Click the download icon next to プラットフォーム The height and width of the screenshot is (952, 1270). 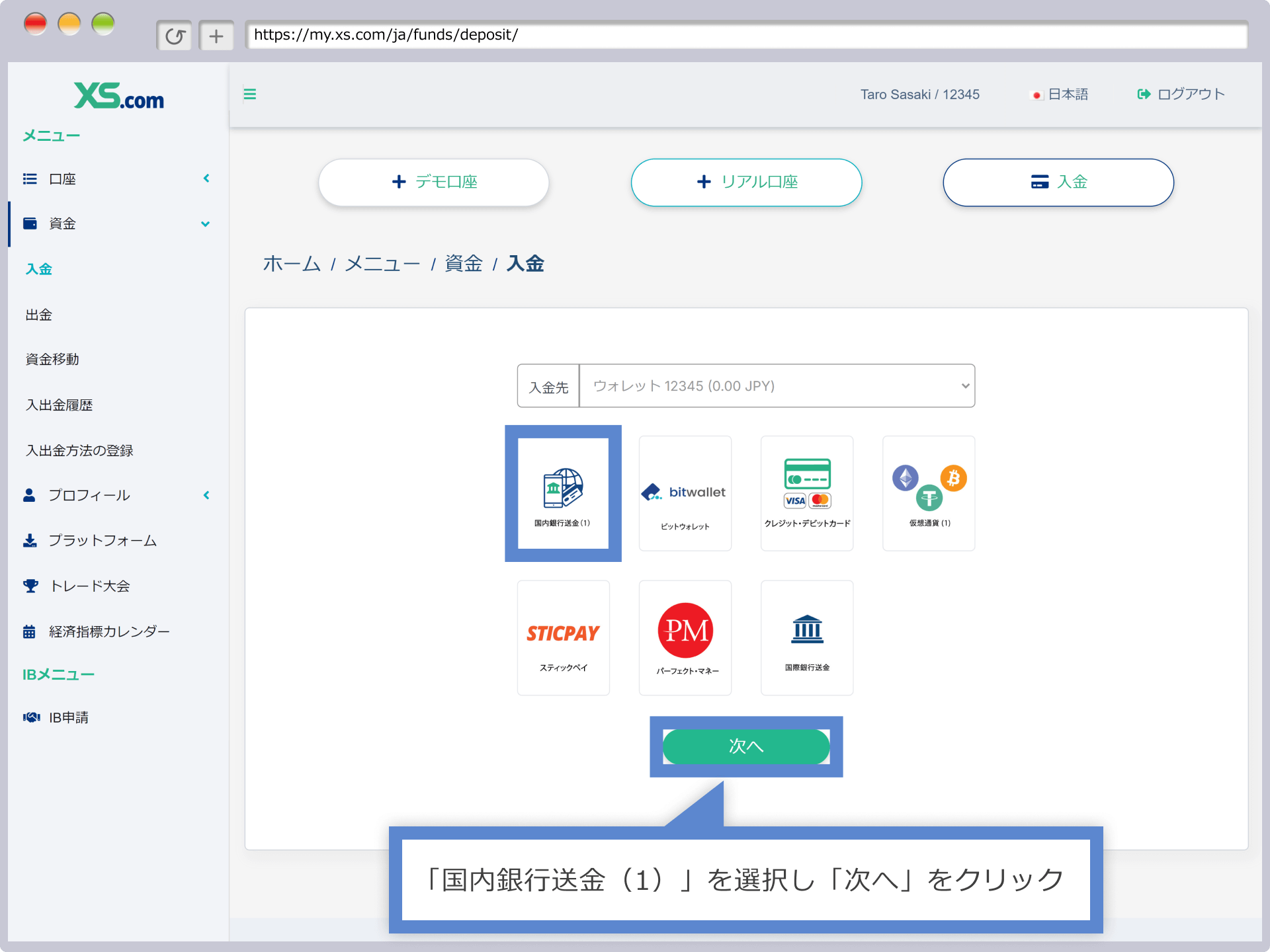click(x=30, y=541)
